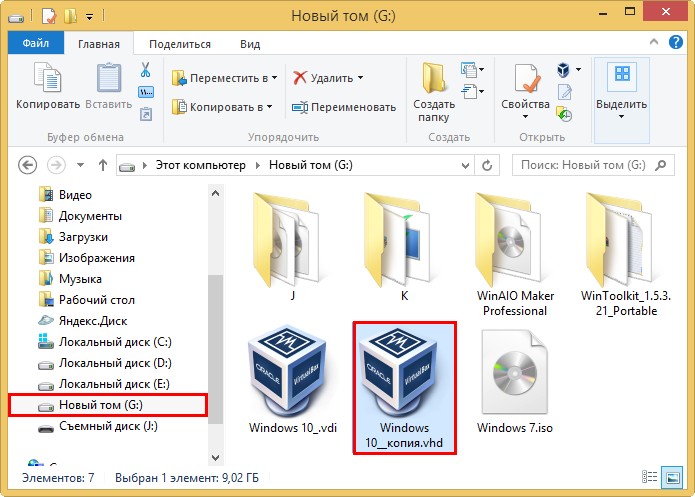The image size is (695, 497).
Task: Click the Rename (Переименовать) button
Action: (x=344, y=107)
